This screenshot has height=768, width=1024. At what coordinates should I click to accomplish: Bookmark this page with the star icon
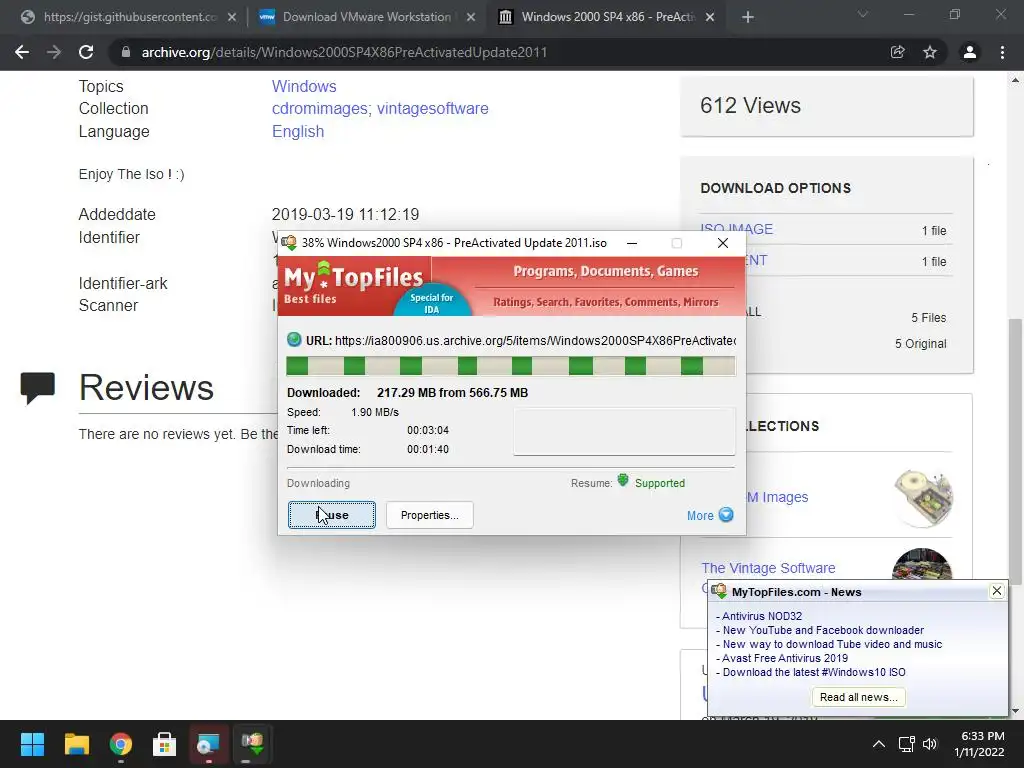click(x=930, y=52)
